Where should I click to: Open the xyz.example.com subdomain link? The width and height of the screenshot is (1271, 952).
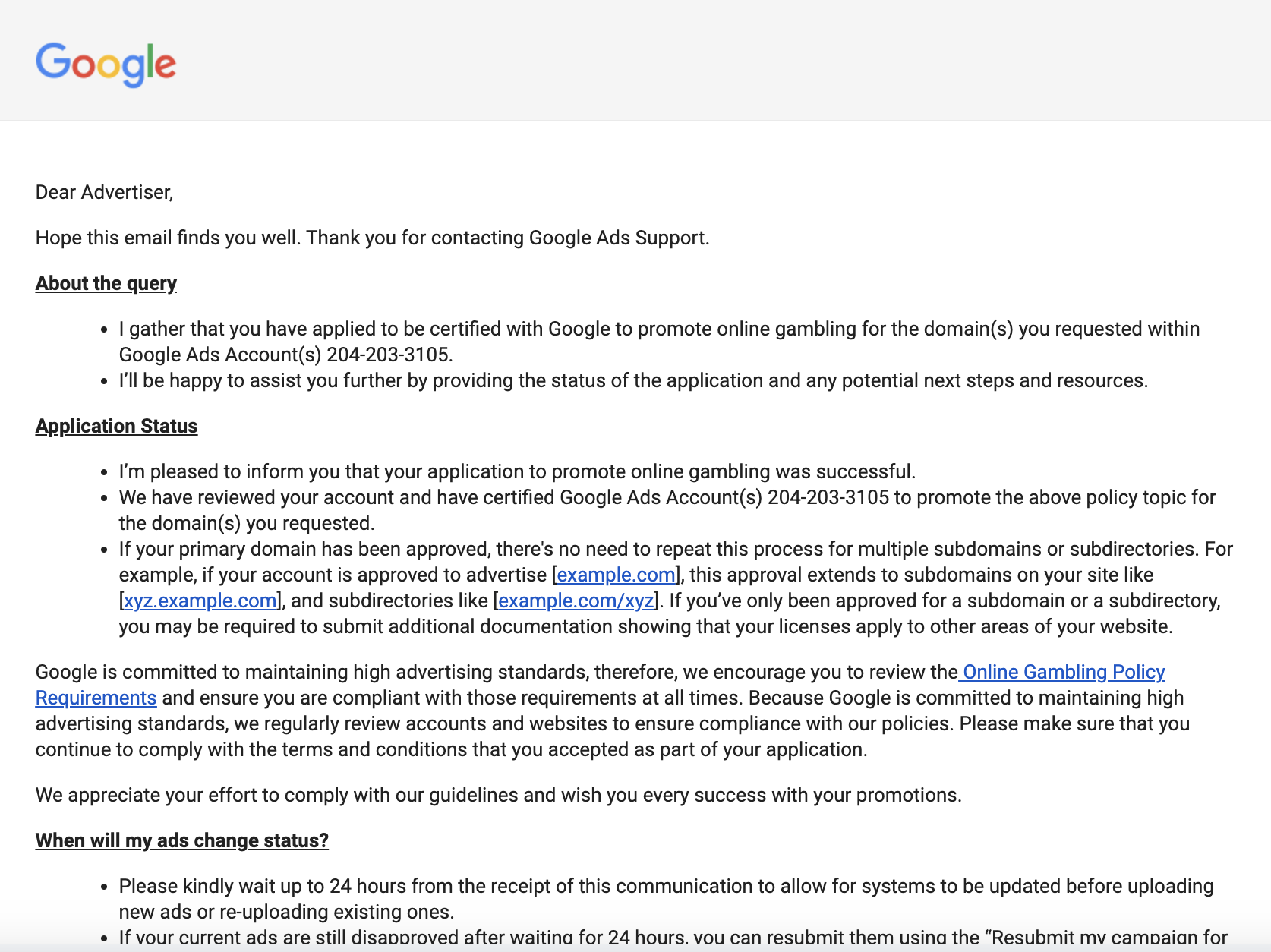[200, 601]
